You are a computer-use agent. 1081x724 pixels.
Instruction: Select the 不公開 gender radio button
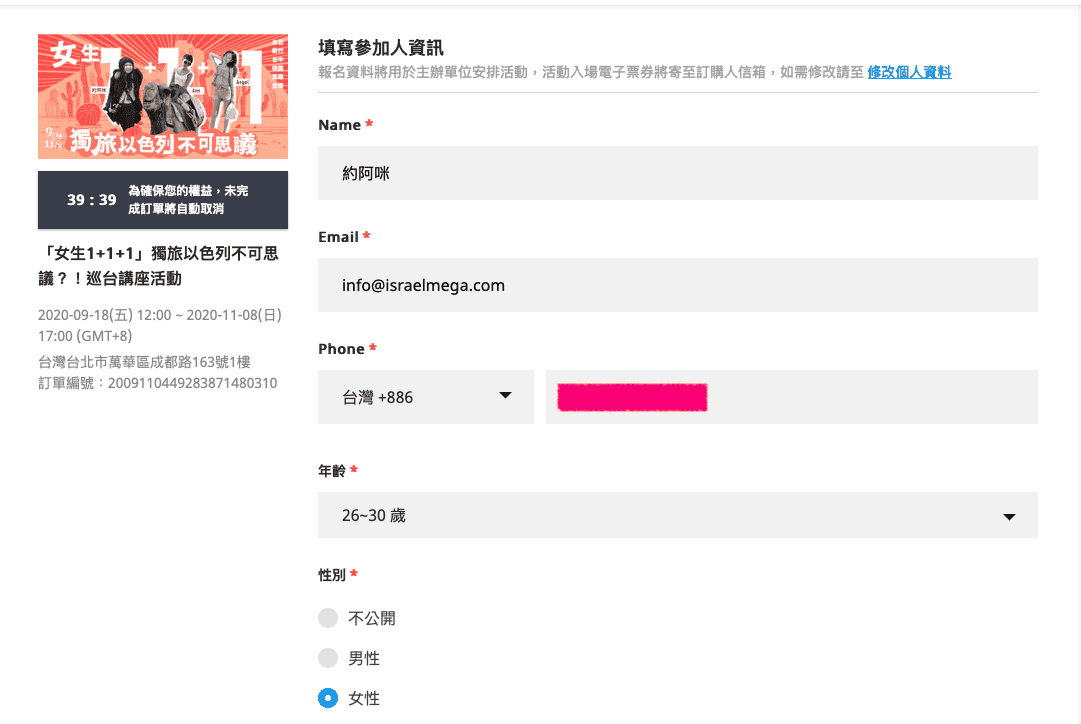tap(328, 618)
